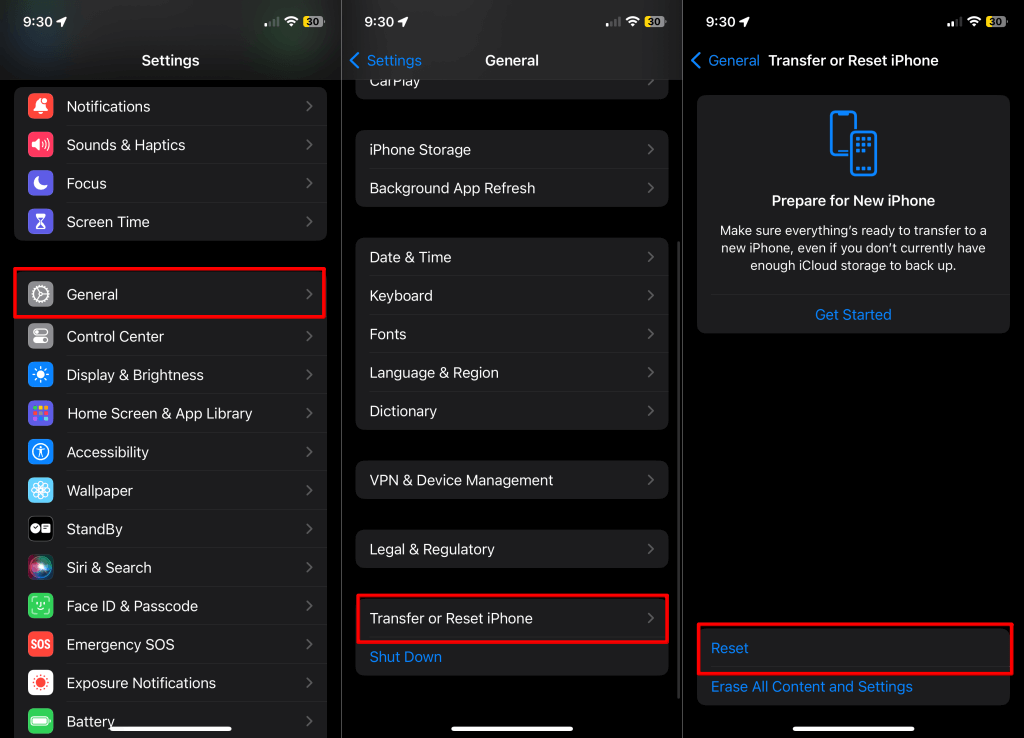Open Notifications via its chevron
This screenshot has width=1024, height=738.
[x=310, y=106]
